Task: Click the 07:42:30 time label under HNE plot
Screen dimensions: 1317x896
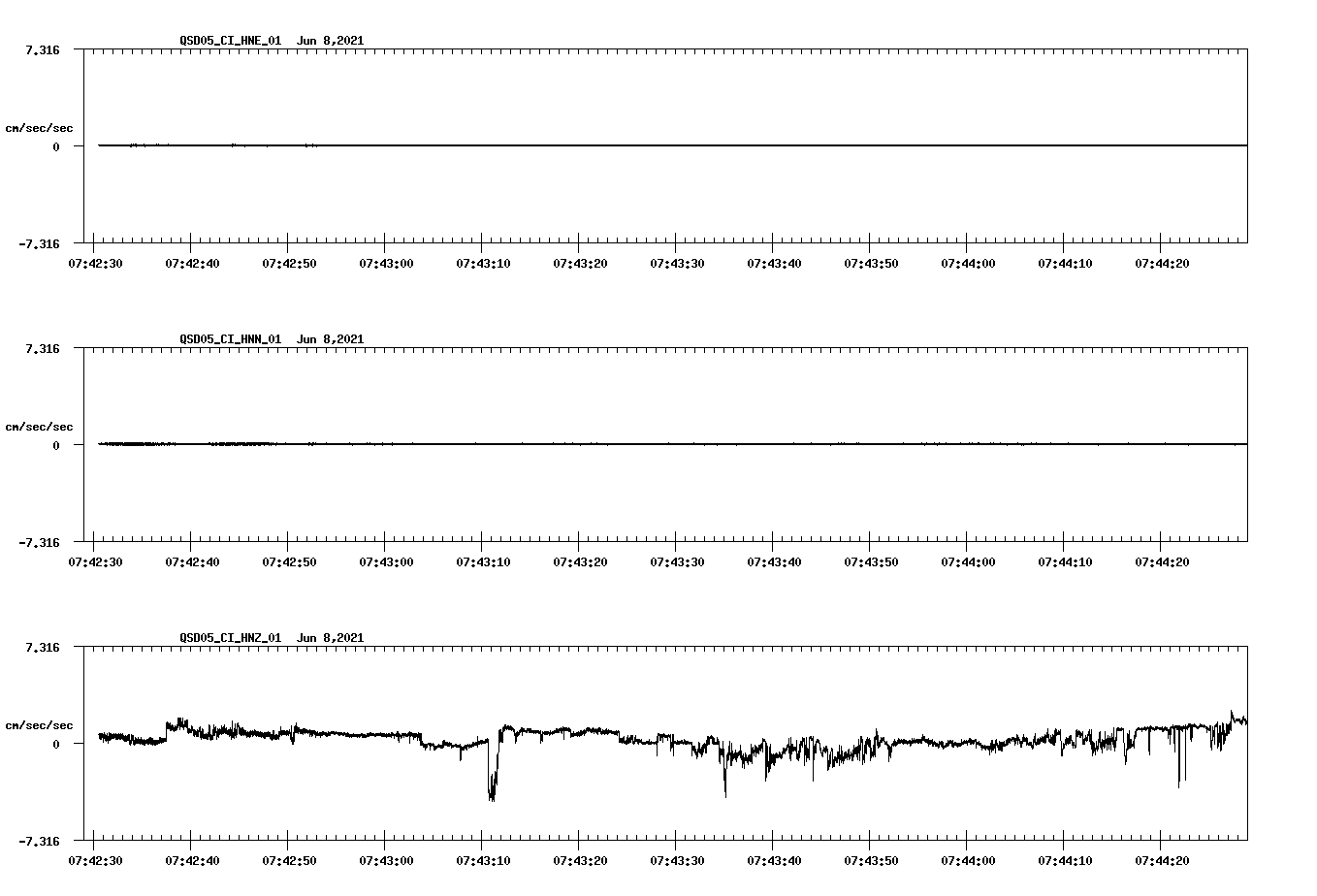Action: click(x=95, y=263)
